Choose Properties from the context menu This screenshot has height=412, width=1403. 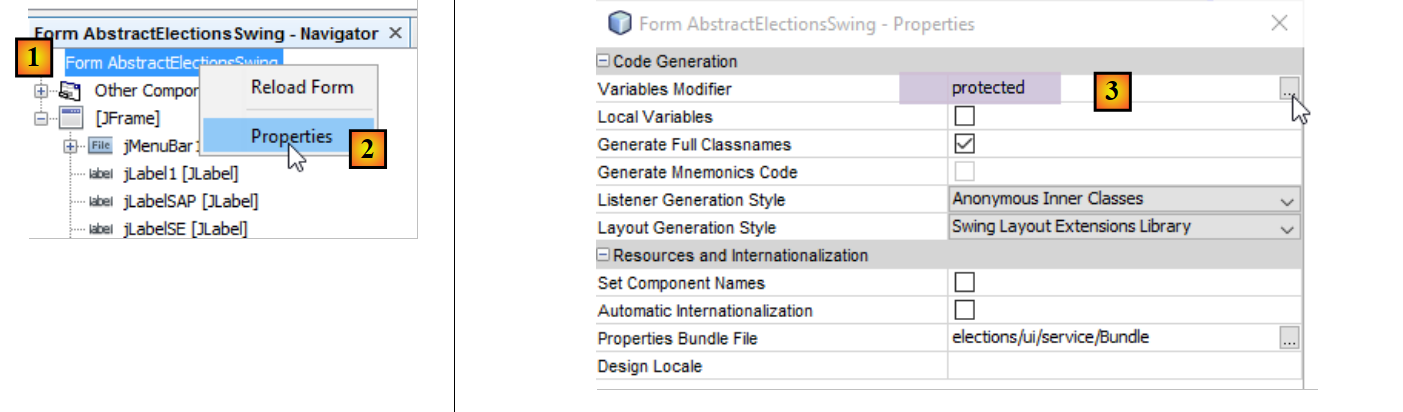pos(291,136)
